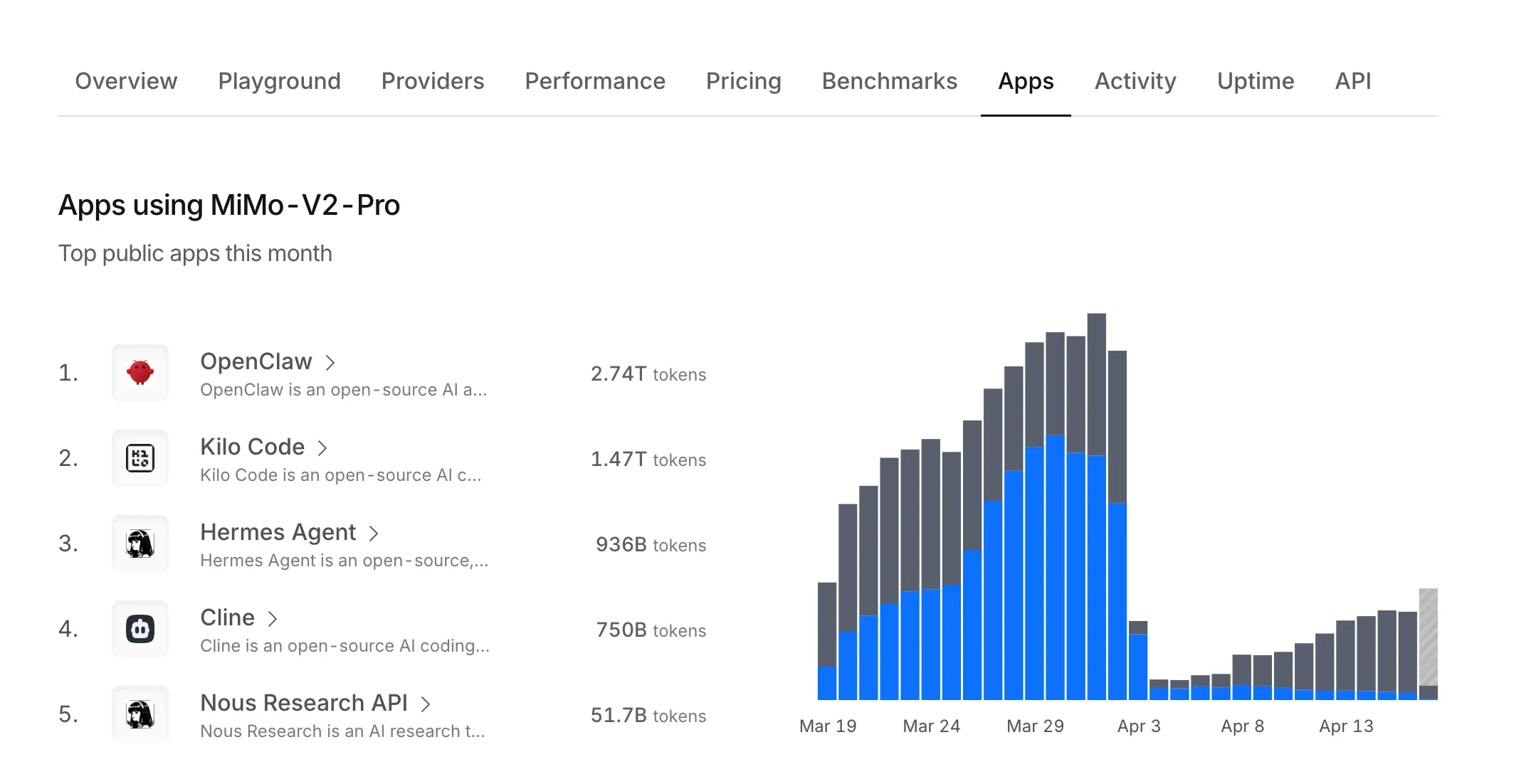The image size is (1536, 784).
Task: Click the Nous Research API icon
Action: (x=140, y=714)
